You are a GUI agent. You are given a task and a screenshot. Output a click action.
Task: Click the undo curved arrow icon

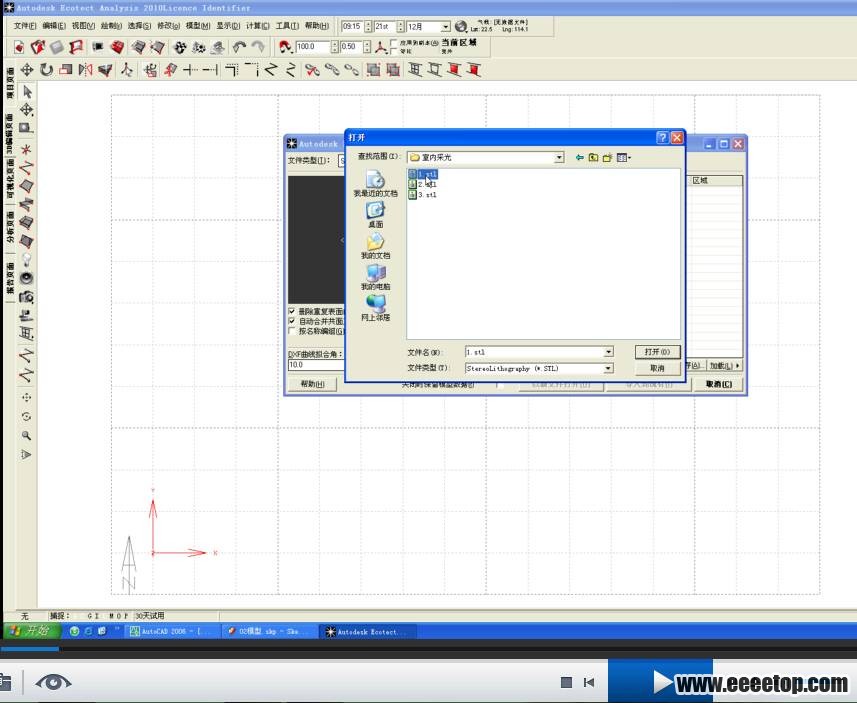(239, 47)
